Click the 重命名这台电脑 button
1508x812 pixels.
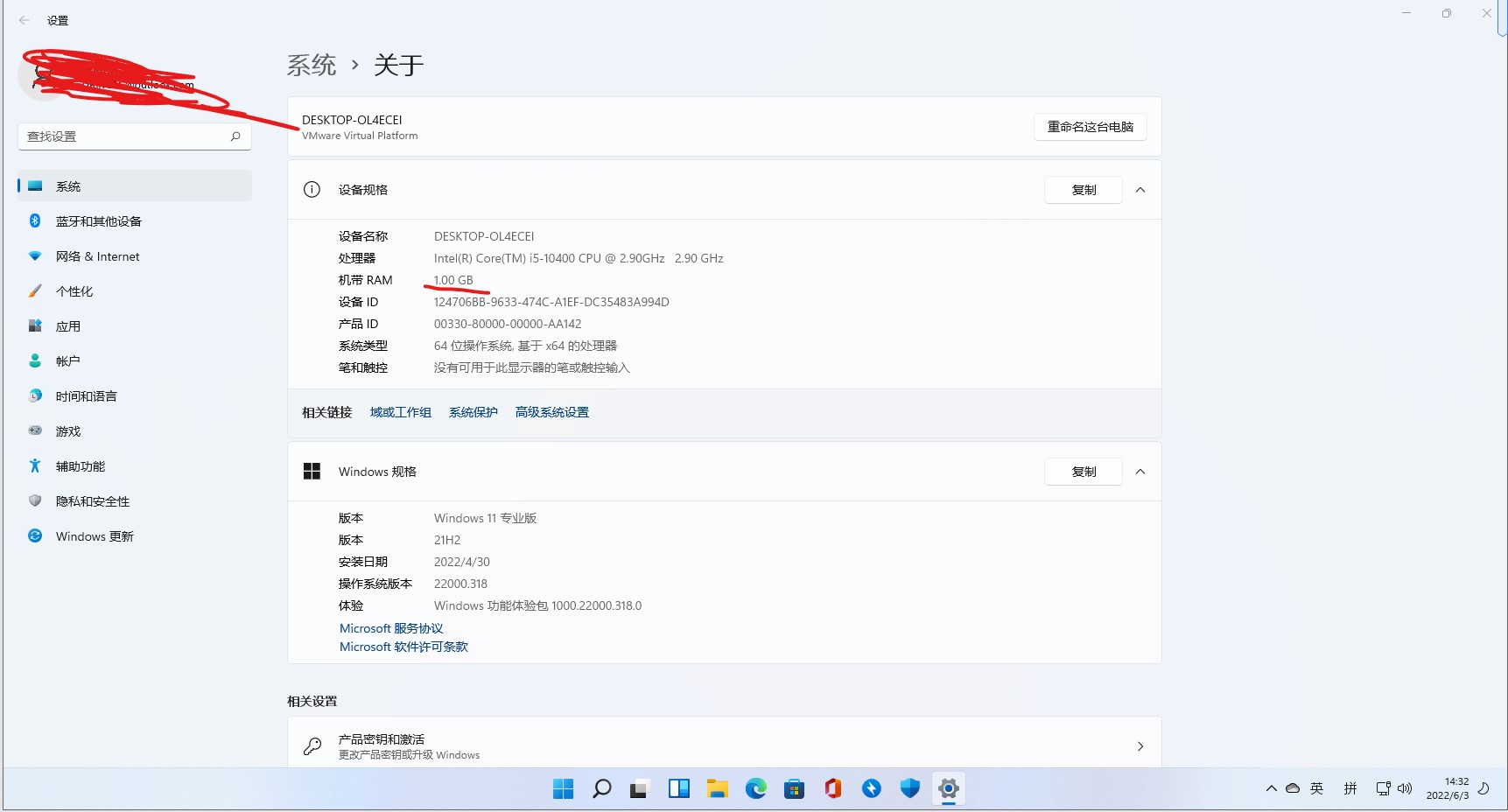[x=1091, y=127]
